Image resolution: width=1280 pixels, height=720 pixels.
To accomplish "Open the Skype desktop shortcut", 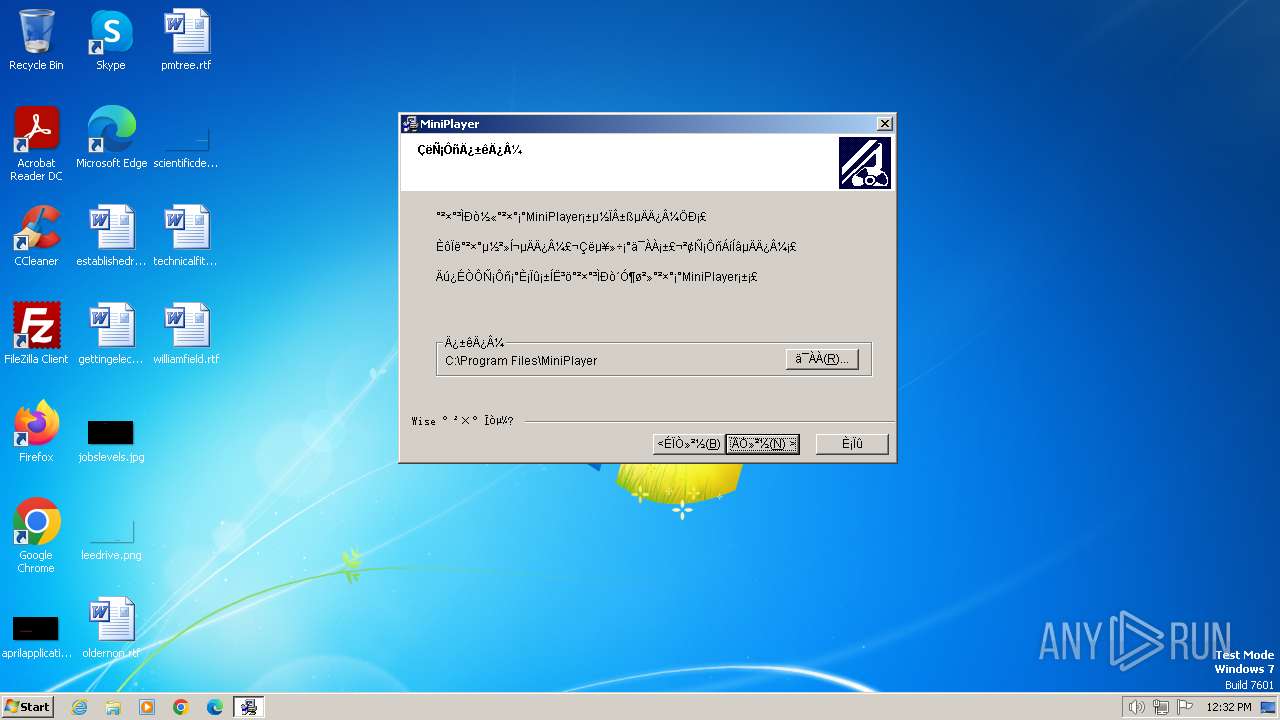I will (x=111, y=40).
